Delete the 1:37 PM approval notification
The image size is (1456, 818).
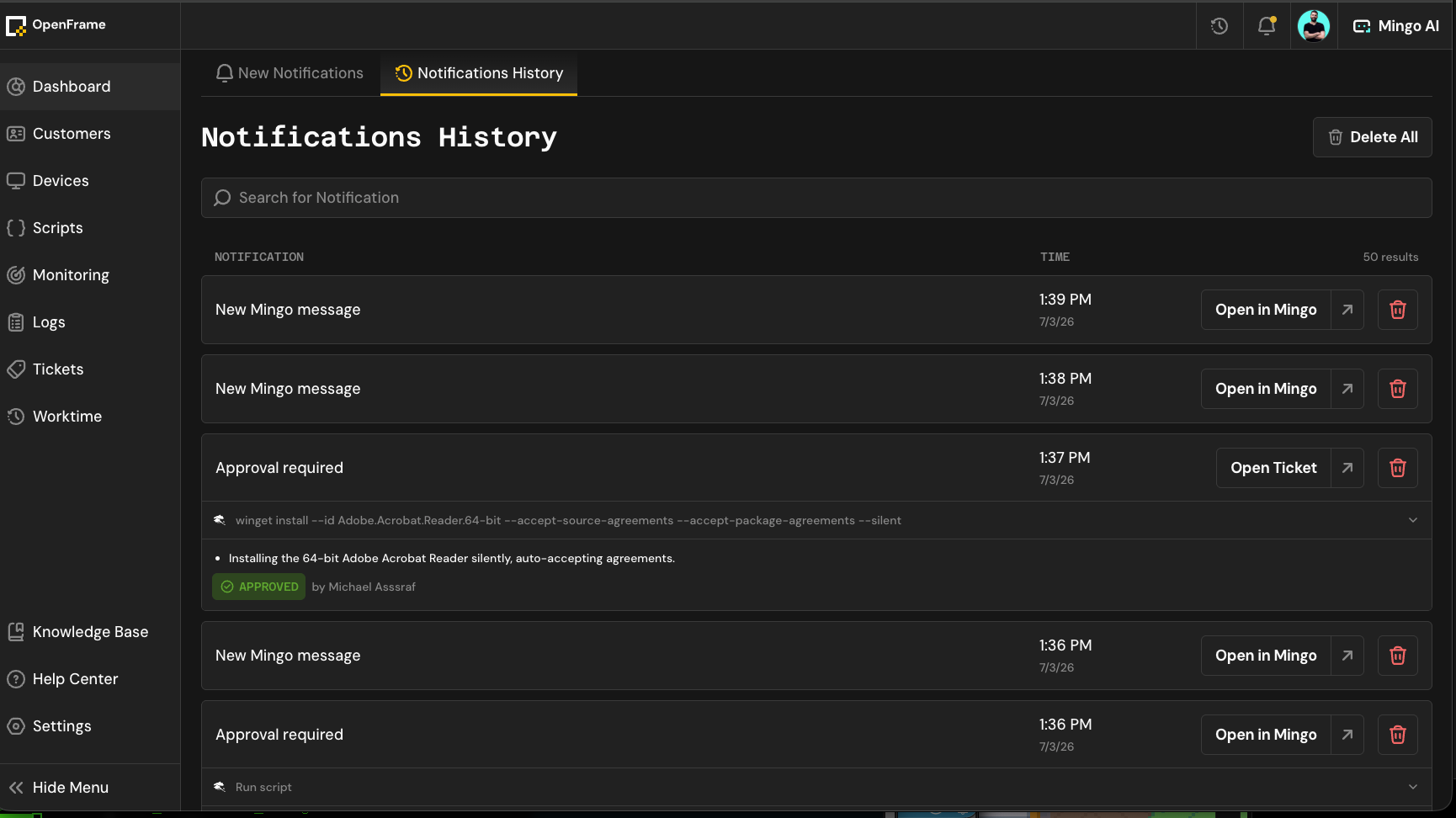tap(1398, 468)
